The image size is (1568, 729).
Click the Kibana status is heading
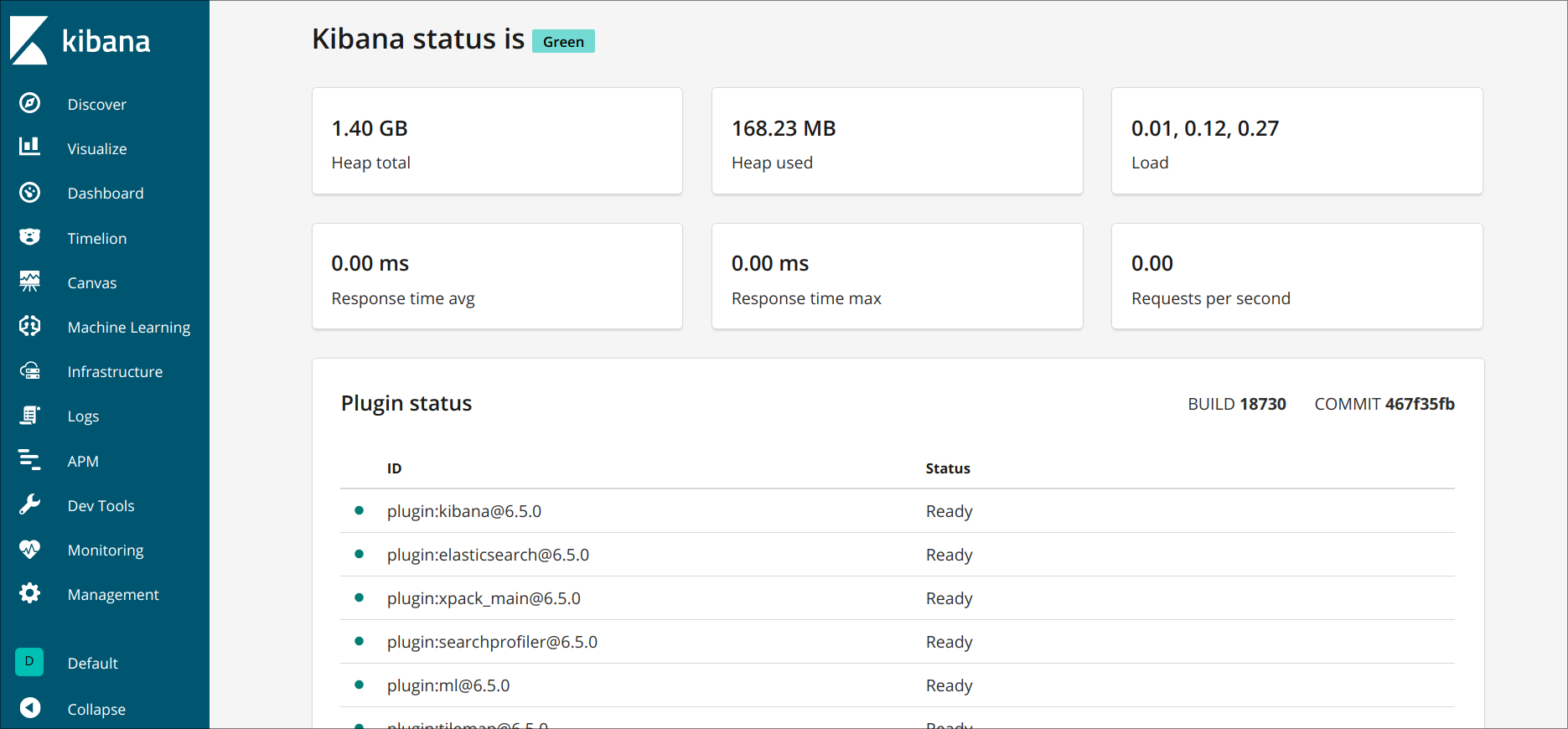pos(418,39)
